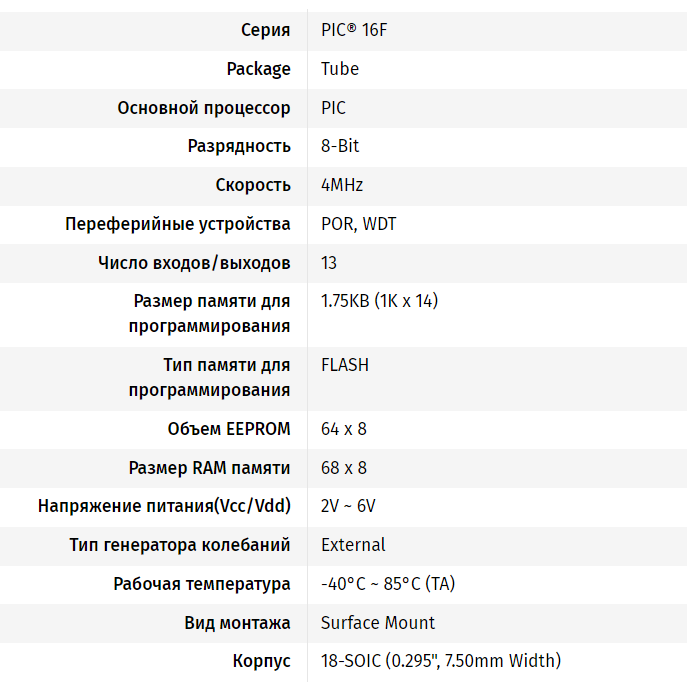
Task: Click the "FLASH" memory type value
Action: (345, 365)
